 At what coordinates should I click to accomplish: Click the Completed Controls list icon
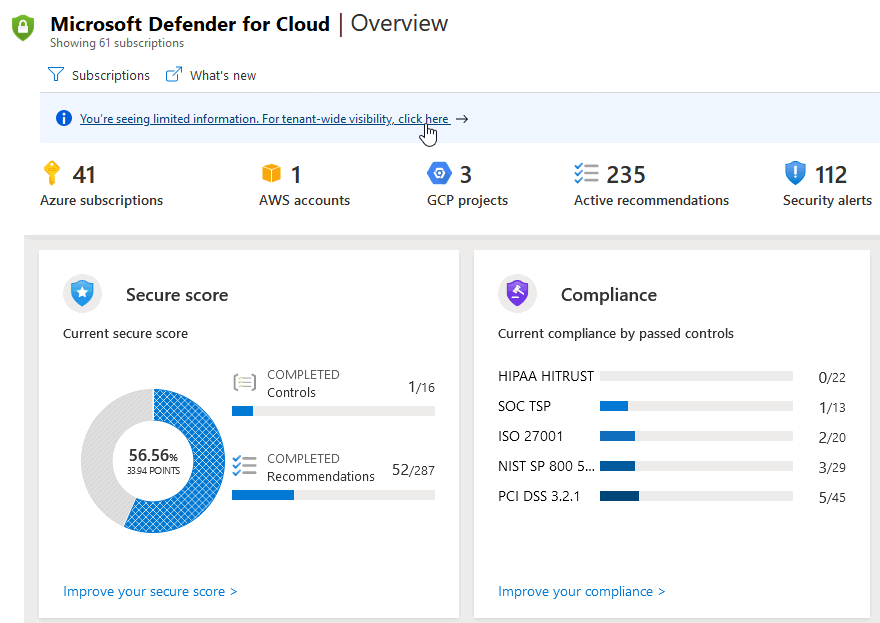click(x=245, y=383)
